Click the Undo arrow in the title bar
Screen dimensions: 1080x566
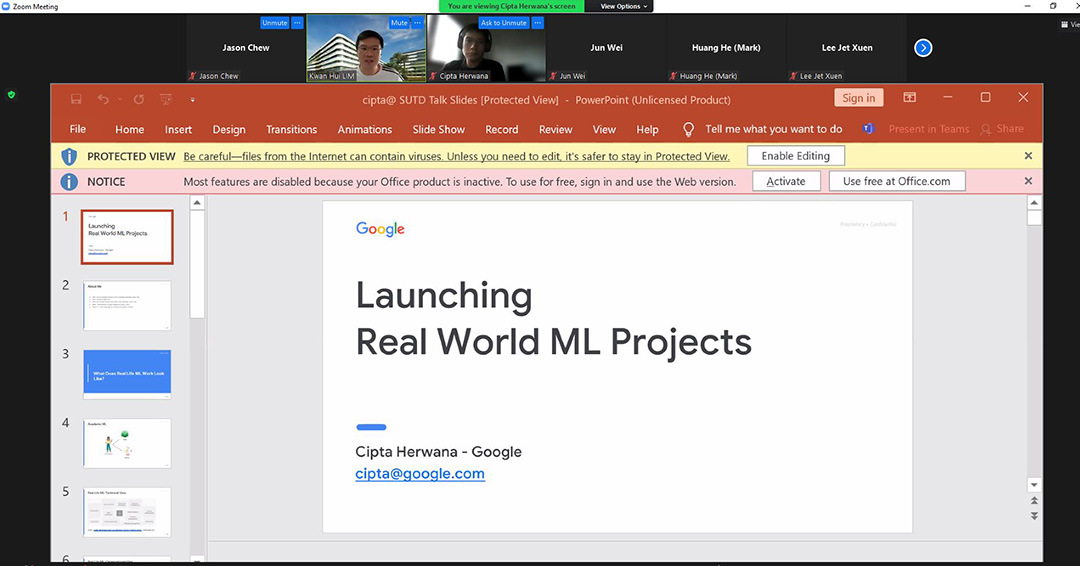[103, 99]
